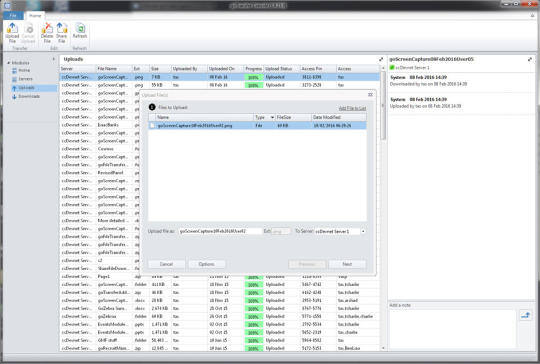Open Options in the upload dialog

click(x=207, y=264)
